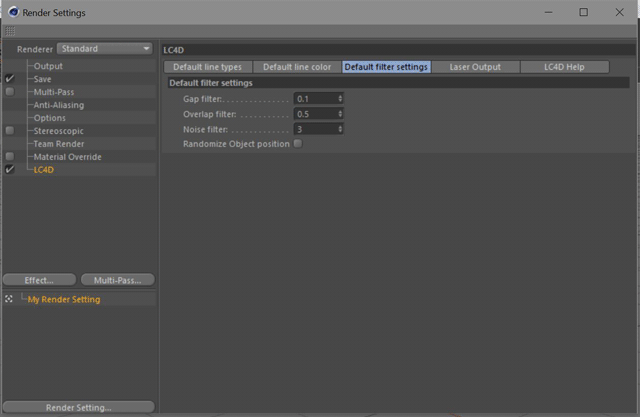Click Noise filter stepper arrows
Image resolution: width=640 pixels, height=417 pixels.
(x=340, y=129)
